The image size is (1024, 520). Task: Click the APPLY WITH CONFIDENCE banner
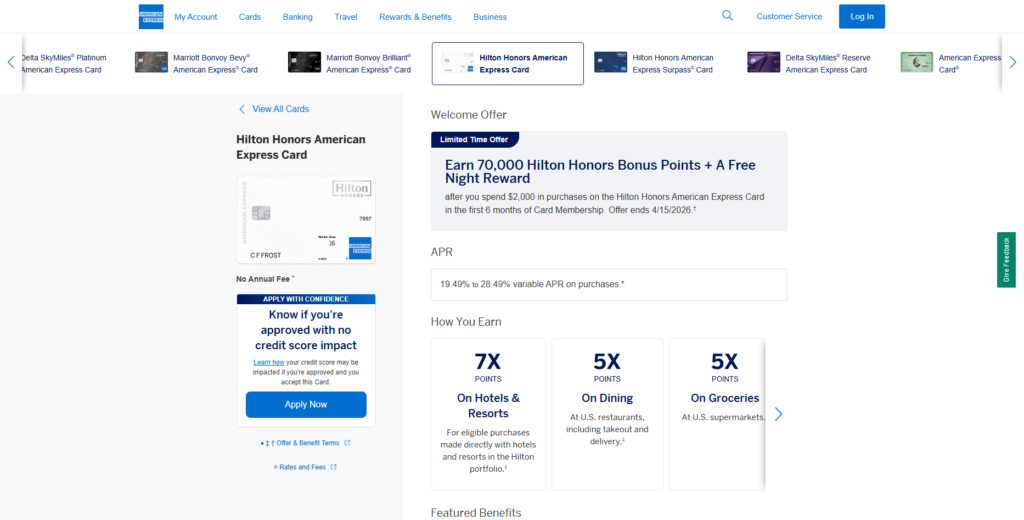click(306, 299)
